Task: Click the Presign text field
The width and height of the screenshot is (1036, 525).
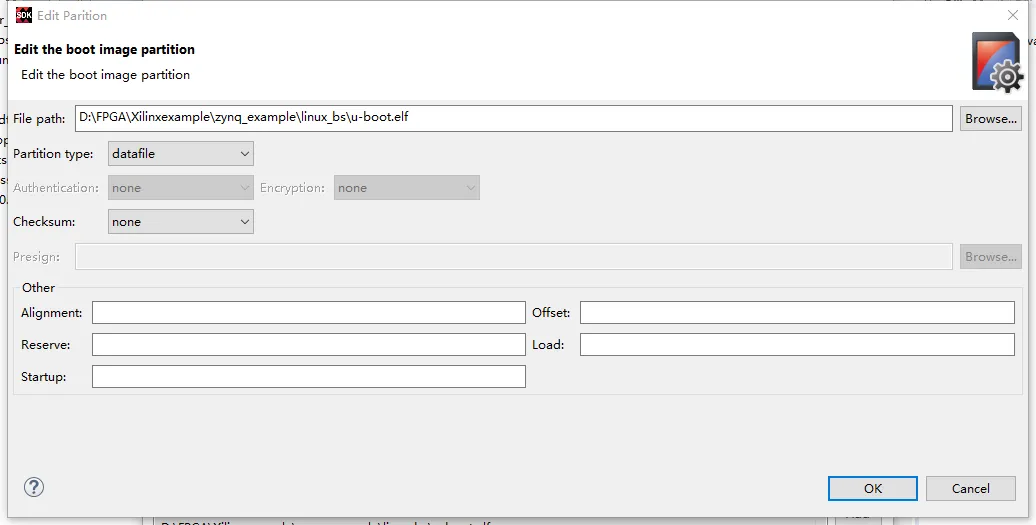Action: point(514,256)
